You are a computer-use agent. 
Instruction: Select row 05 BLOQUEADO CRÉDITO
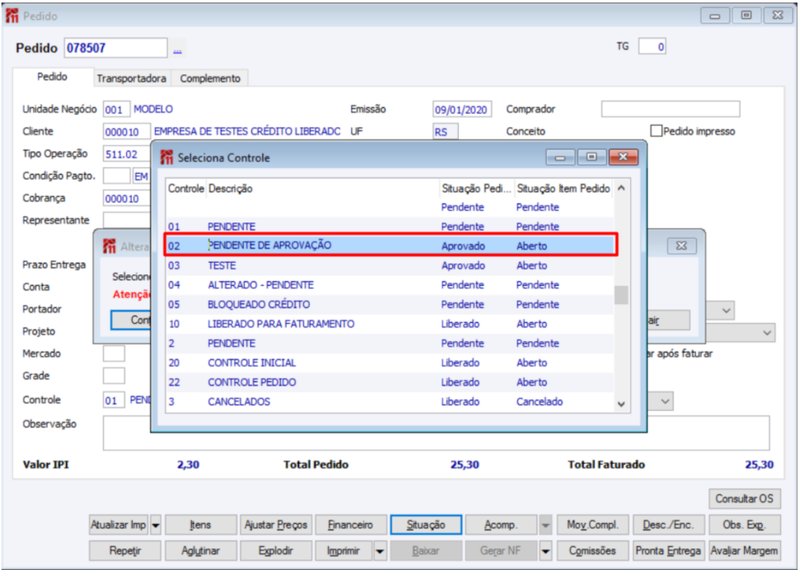click(390, 304)
